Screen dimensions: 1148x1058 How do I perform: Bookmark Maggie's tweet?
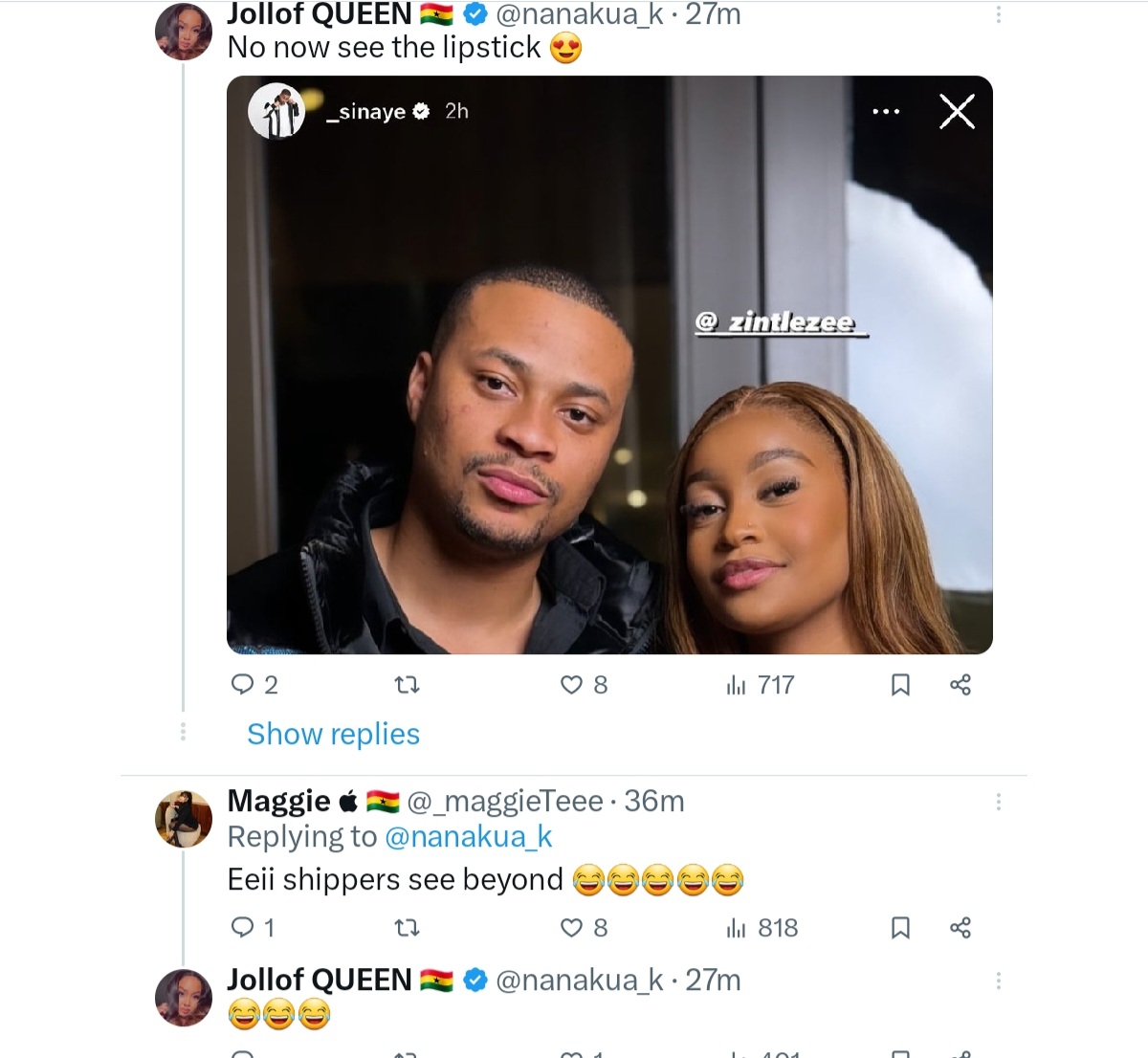coord(900,928)
